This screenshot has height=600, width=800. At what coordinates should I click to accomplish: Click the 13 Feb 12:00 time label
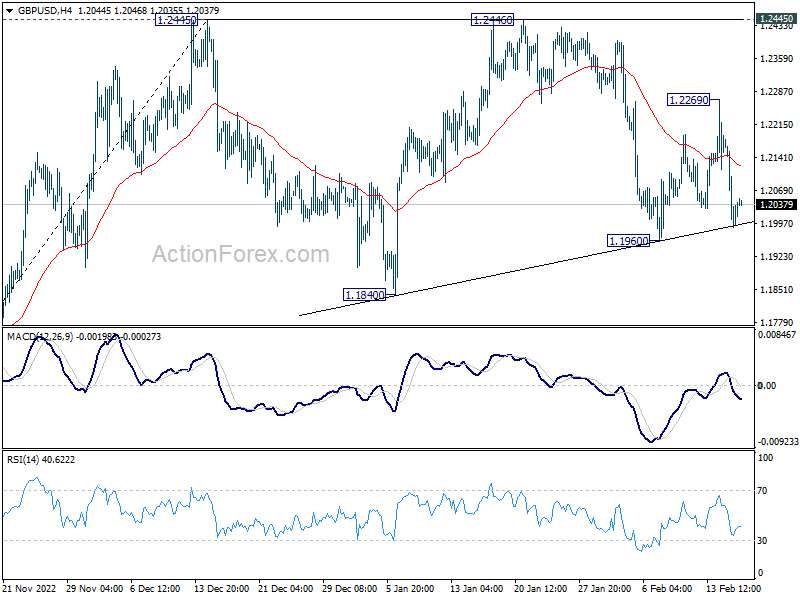coord(733,588)
